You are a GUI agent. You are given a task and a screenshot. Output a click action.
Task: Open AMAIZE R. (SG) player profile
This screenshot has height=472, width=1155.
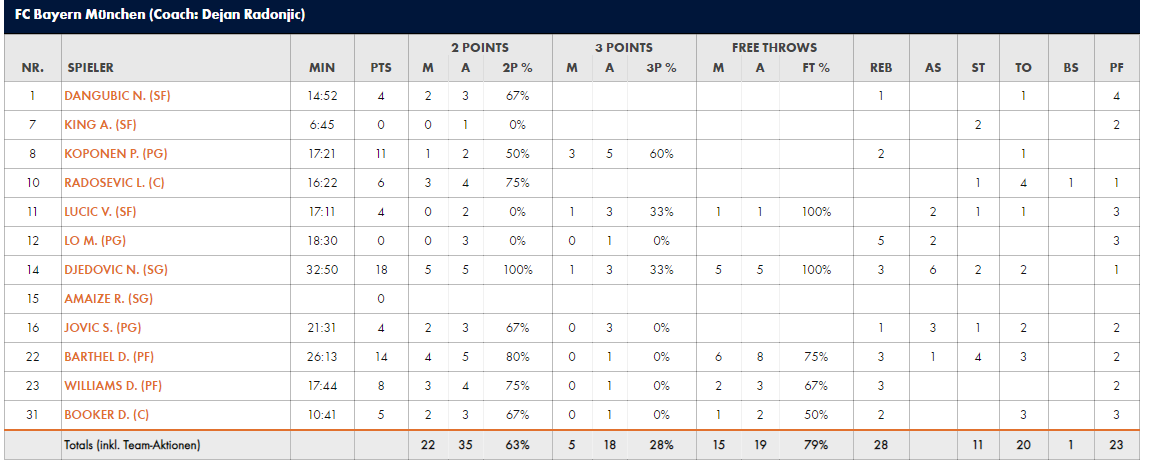coord(108,298)
